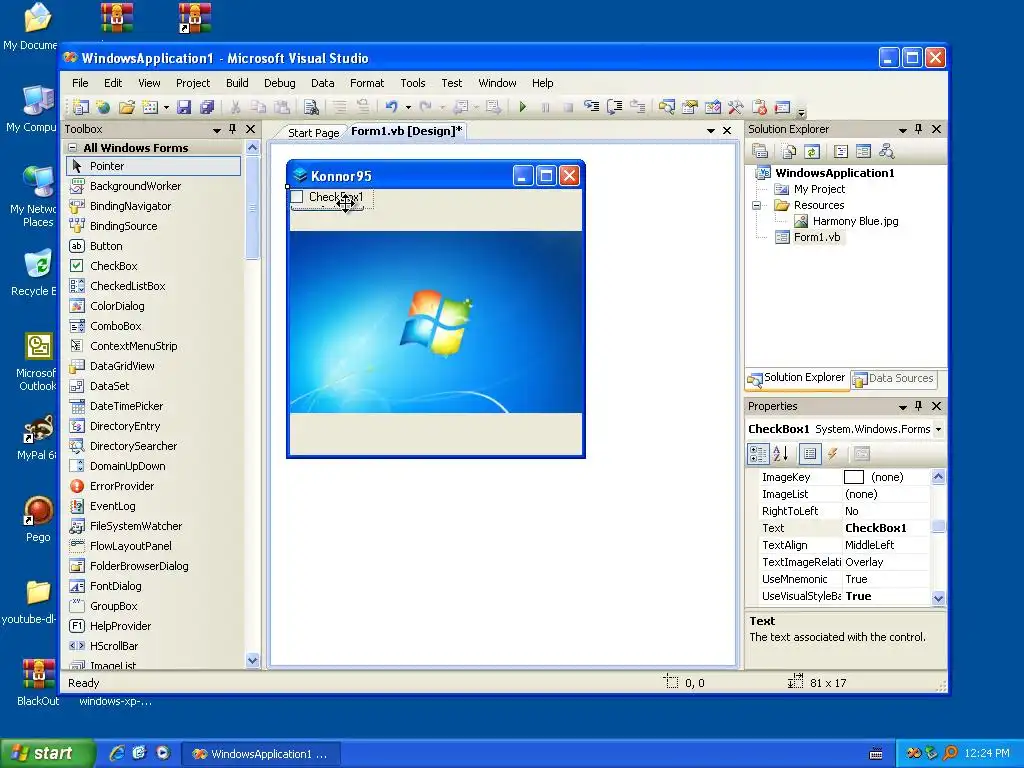This screenshot has height=768, width=1024.
Task: Click the Step Over debug icon
Action: point(615,107)
